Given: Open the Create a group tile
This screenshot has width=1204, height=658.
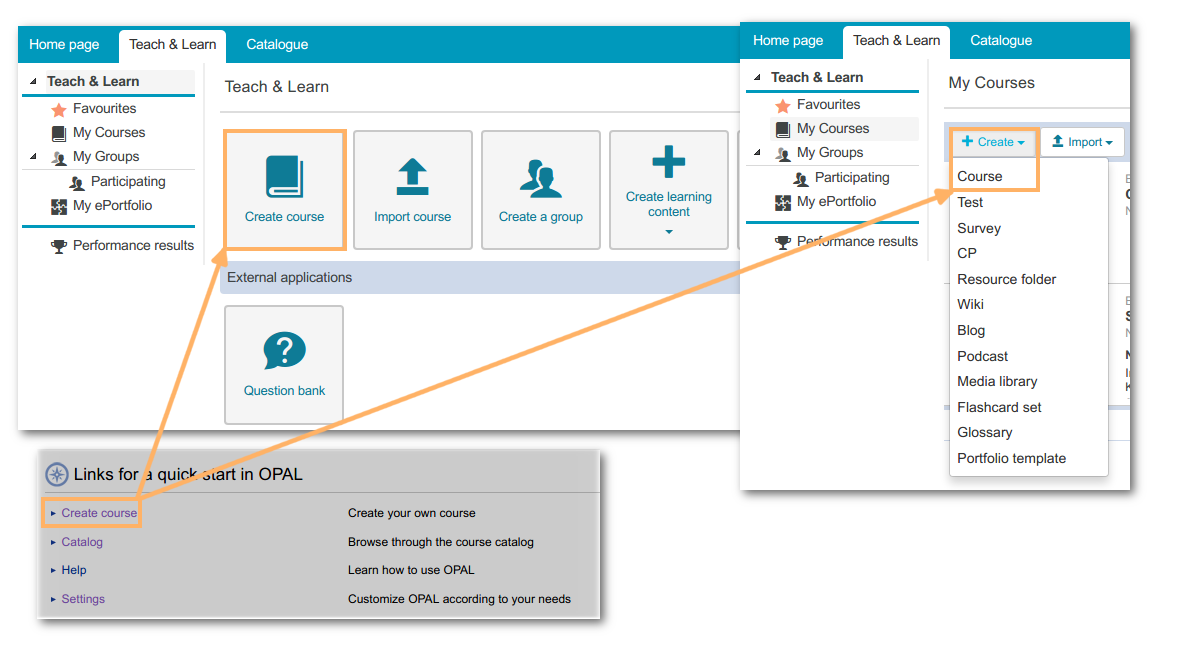Looking at the screenshot, I should [540, 178].
